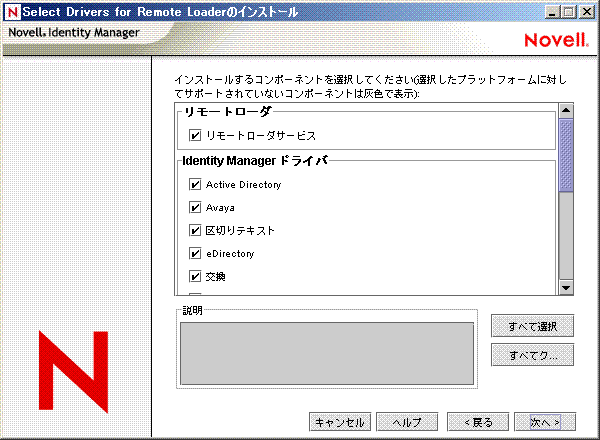The width and height of the screenshot is (600, 440).
Task: Uncheck the eDirectory driver checkbox
Action: pos(195,253)
